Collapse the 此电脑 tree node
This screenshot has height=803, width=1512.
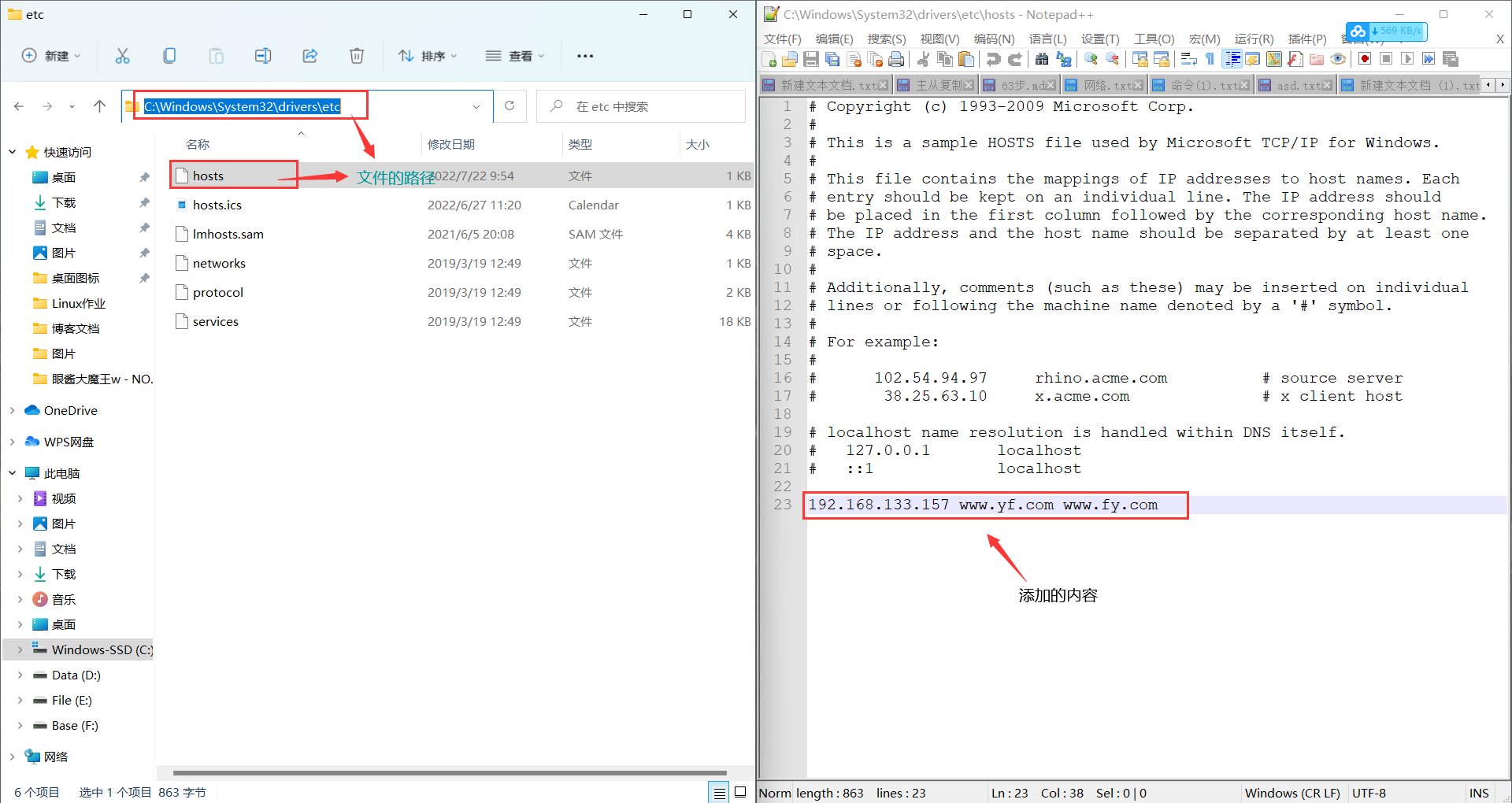pos(13,473)
